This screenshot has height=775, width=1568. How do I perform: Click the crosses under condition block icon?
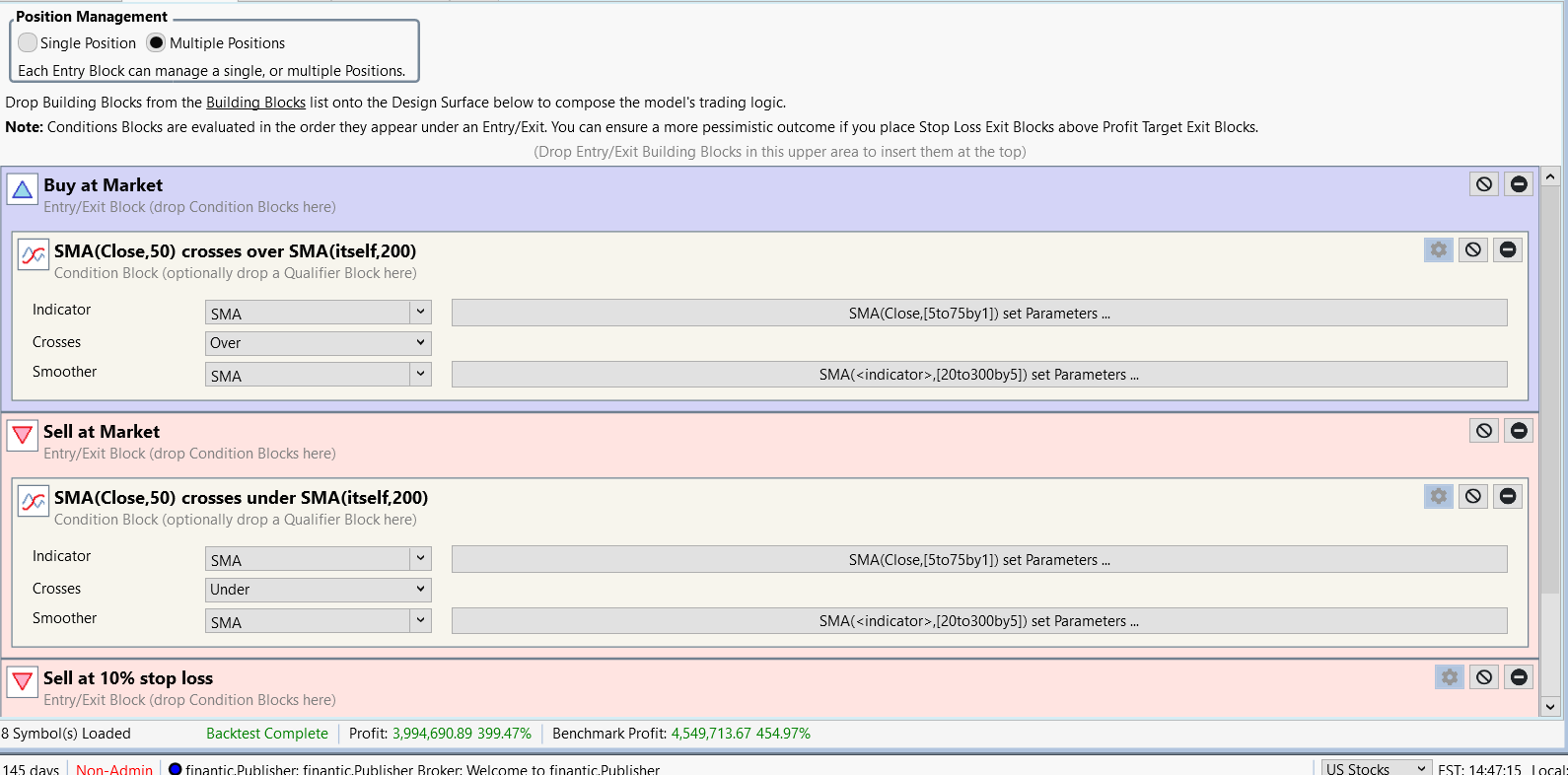(34, 501)
